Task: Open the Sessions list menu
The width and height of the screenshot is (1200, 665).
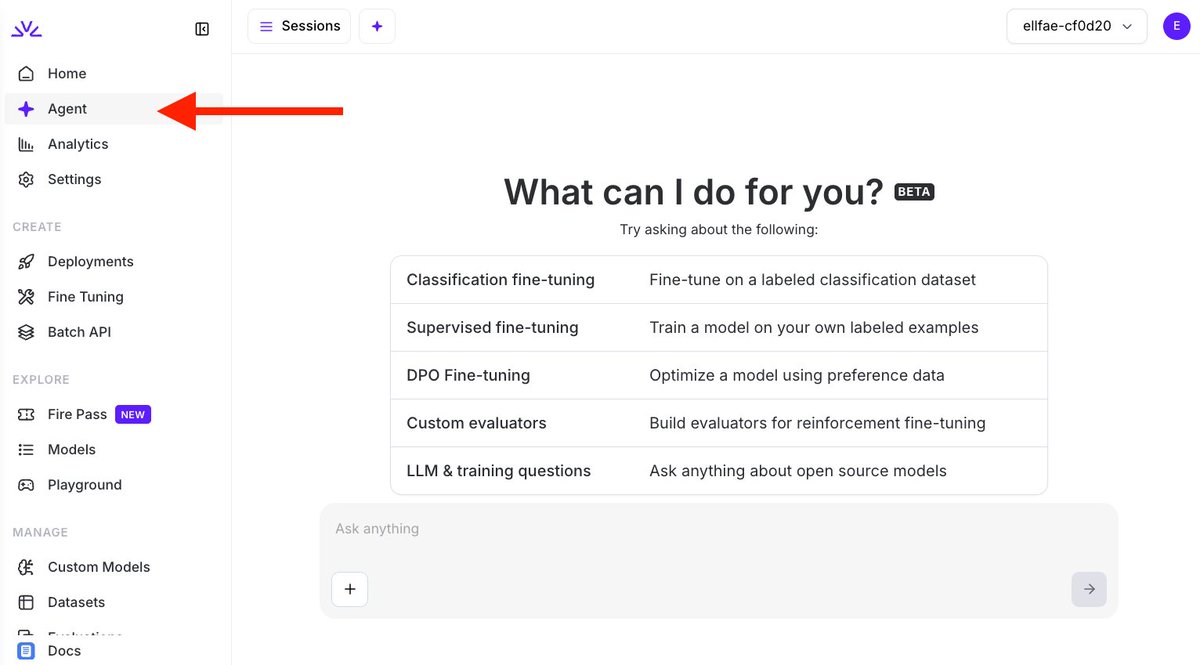Action: [300, 26]
